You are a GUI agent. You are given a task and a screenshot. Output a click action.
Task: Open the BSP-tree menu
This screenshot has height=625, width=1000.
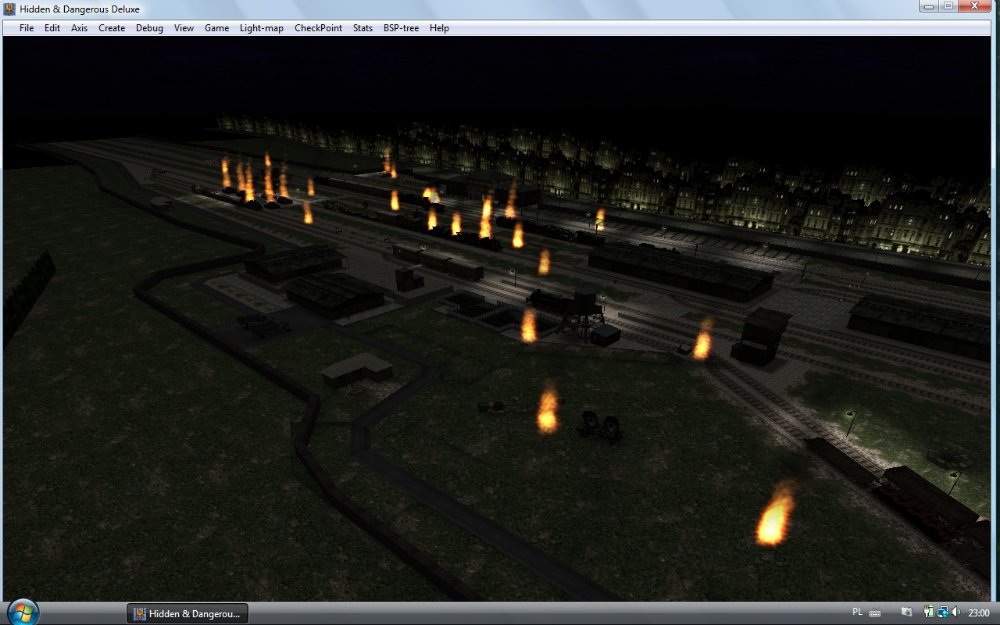(x=401, y=28)
